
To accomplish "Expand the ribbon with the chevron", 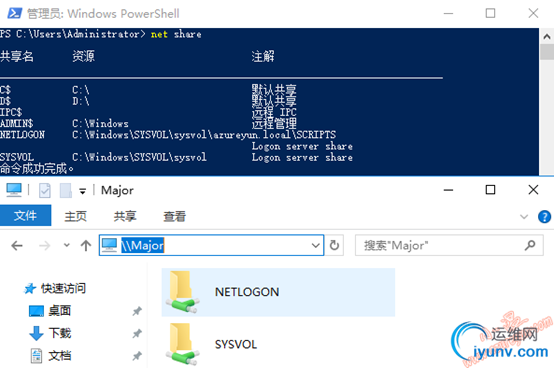I will [524, 216].
